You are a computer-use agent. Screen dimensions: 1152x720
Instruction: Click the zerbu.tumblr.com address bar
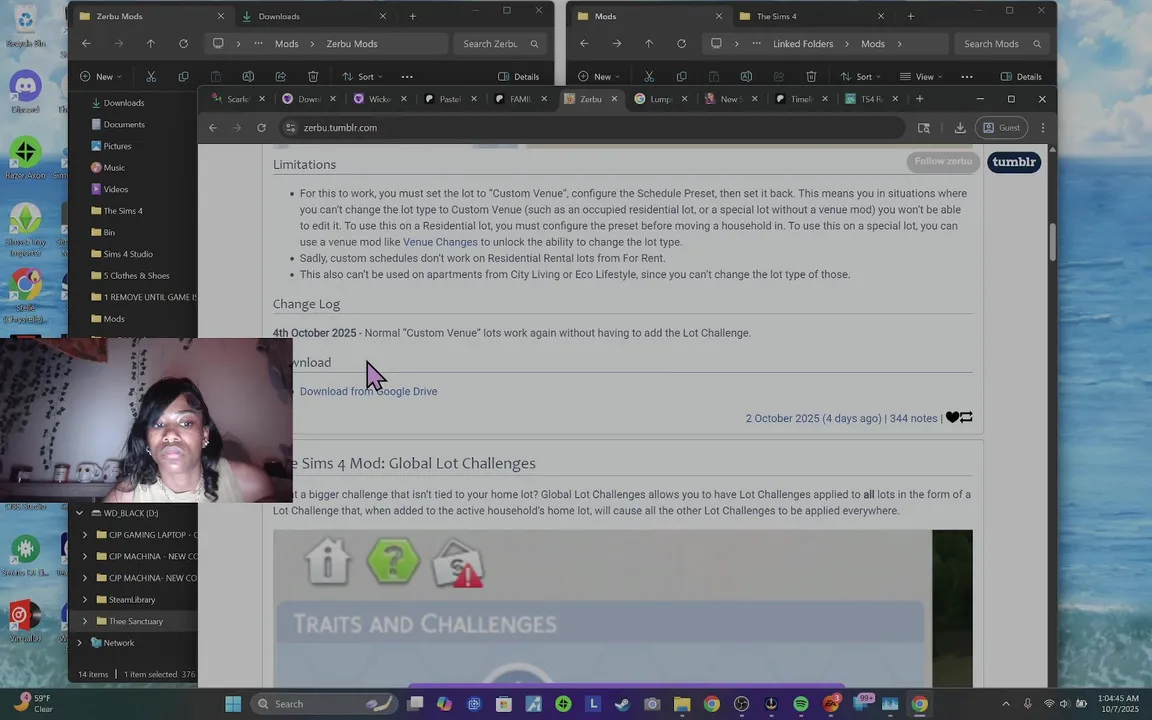[x=592, y=128]
